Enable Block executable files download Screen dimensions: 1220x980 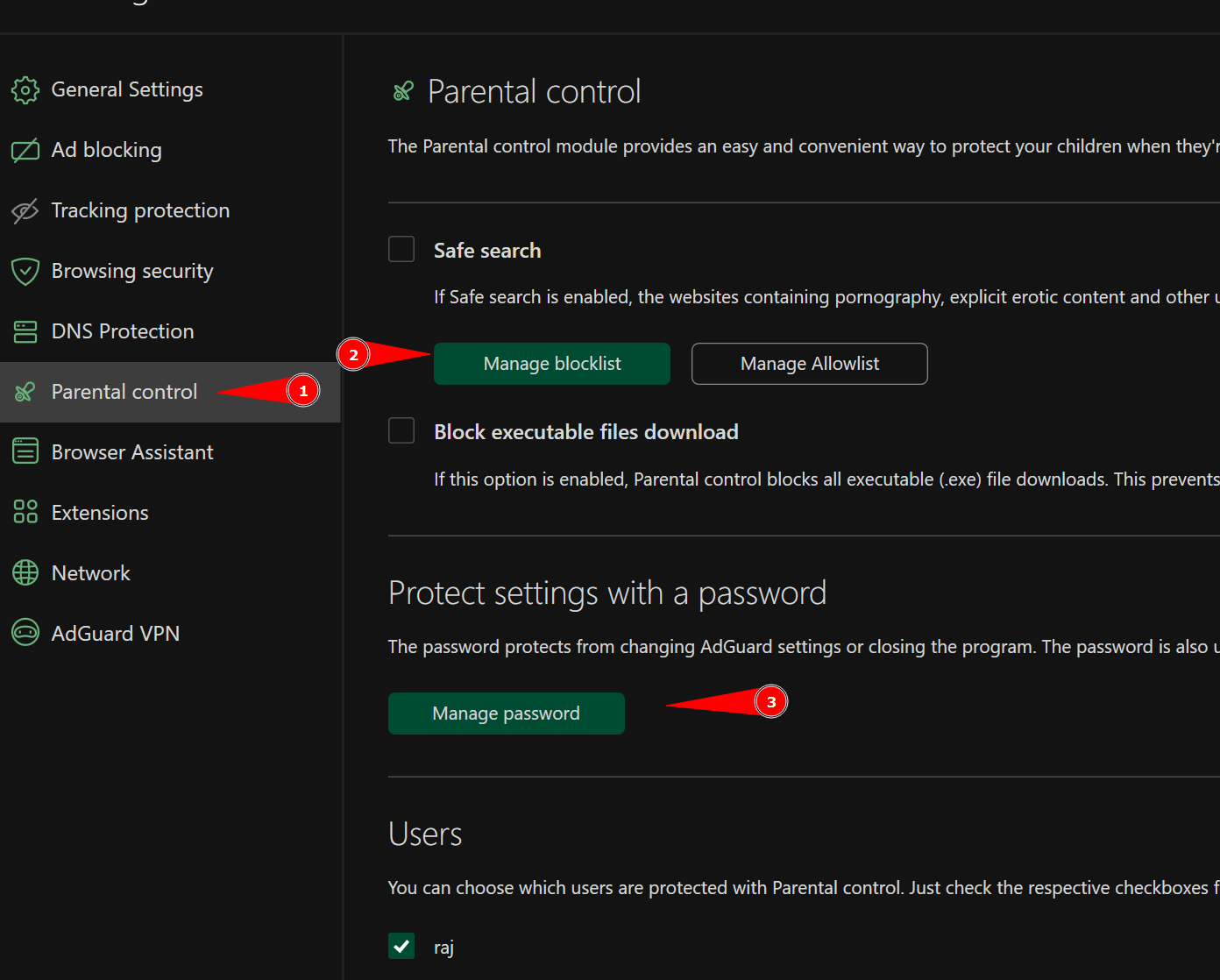click(x=401, y=430)
